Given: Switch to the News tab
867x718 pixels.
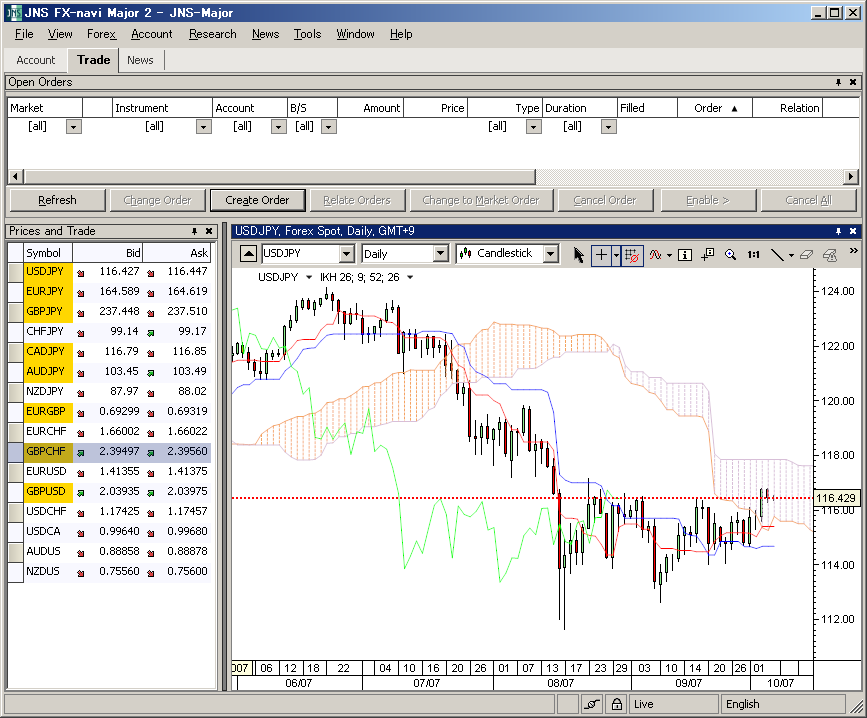Looking at the screenshot, I should (x=140, y=60).
